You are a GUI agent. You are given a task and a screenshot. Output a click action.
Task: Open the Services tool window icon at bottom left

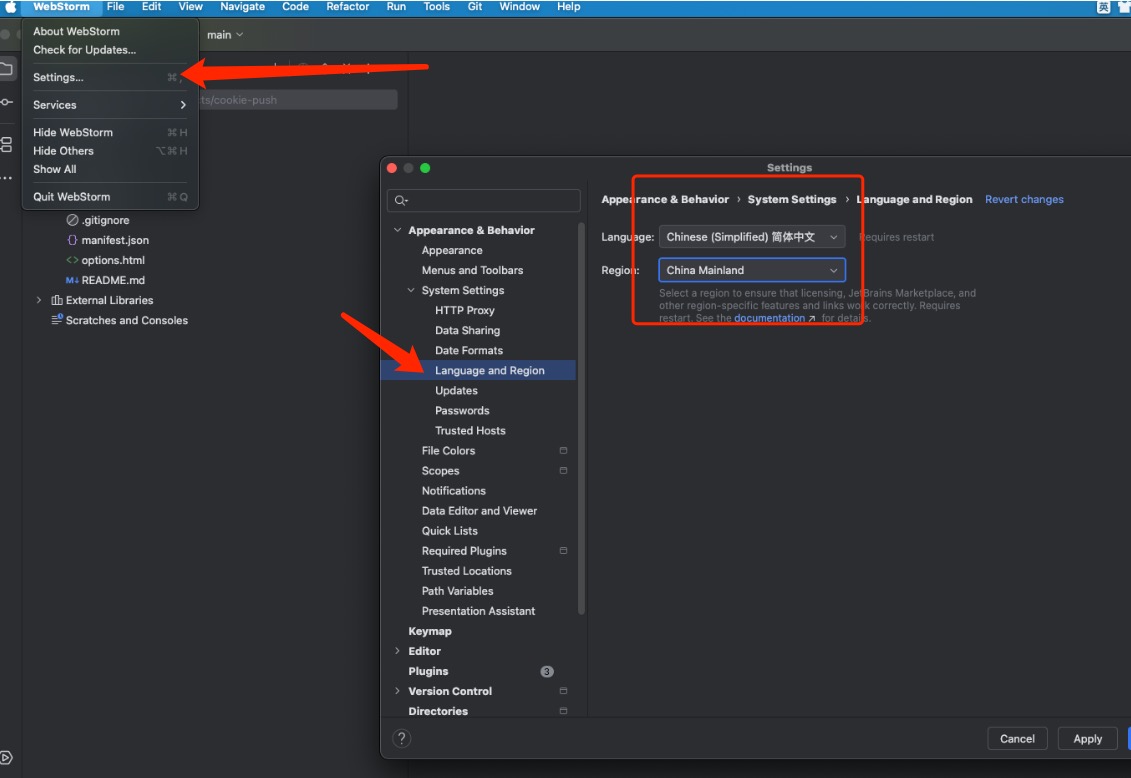coord(6,757)
